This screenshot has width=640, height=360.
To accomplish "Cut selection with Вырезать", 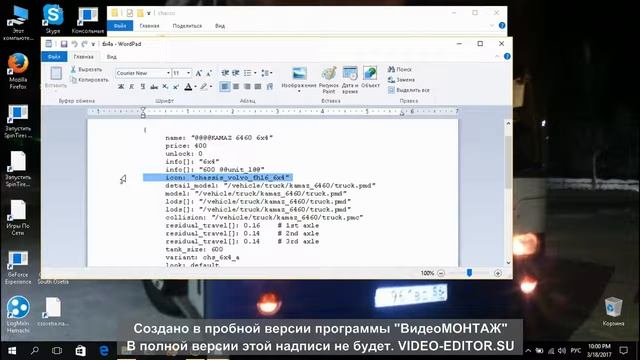I will [86, 69].
